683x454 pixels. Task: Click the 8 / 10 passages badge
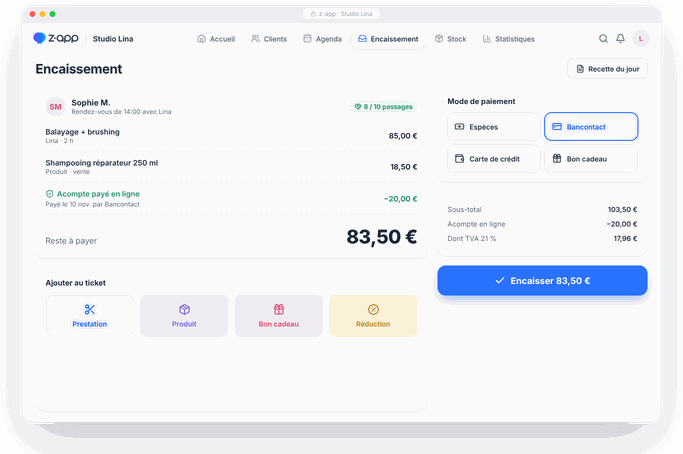pos(383,107)
